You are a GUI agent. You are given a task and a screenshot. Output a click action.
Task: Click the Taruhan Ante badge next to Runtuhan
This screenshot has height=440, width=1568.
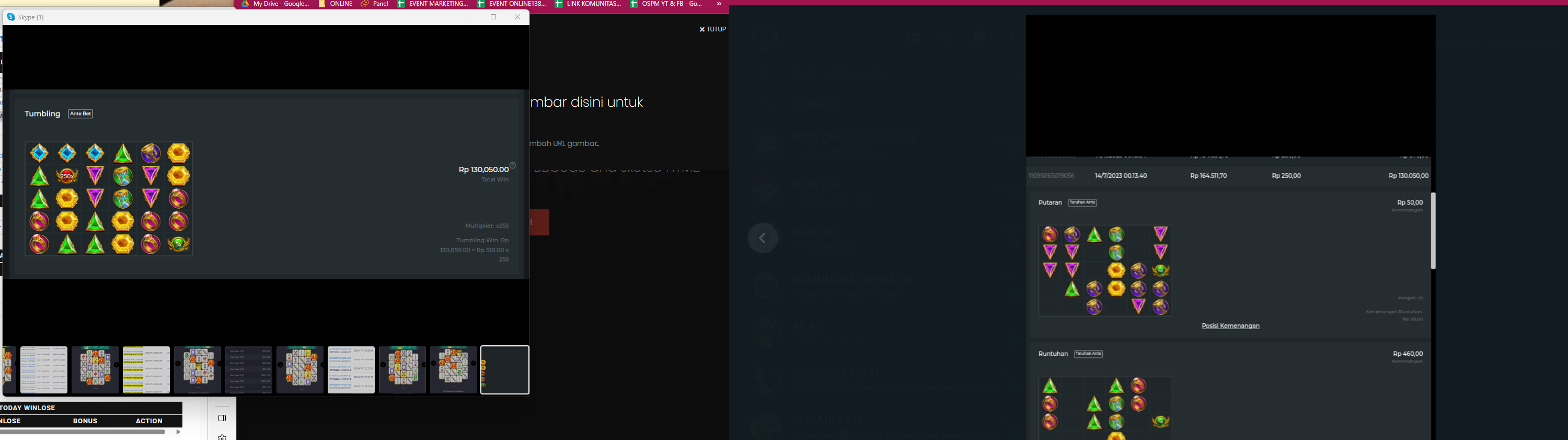[1088, 354]
